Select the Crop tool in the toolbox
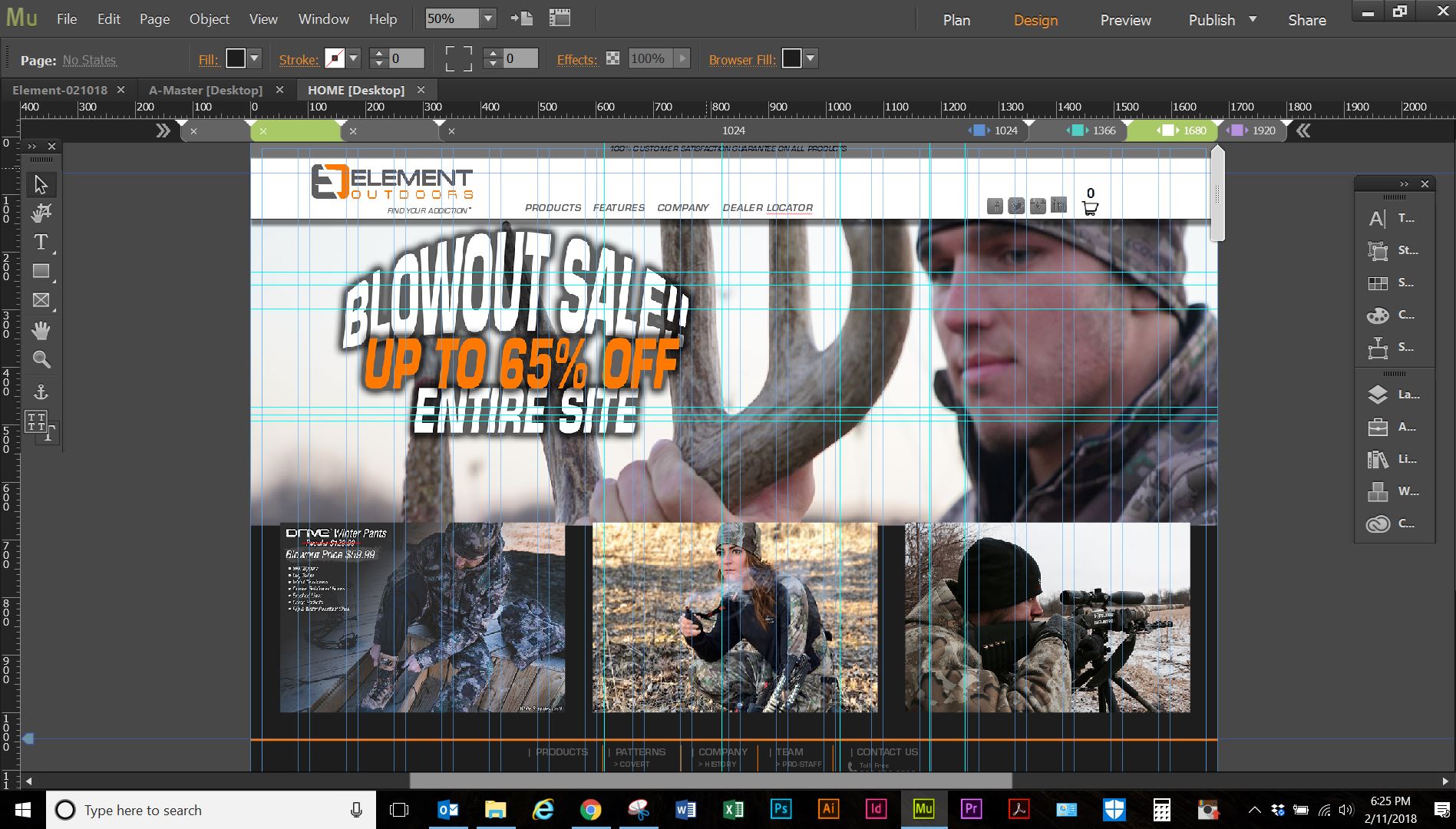 [x=41, y=213]
